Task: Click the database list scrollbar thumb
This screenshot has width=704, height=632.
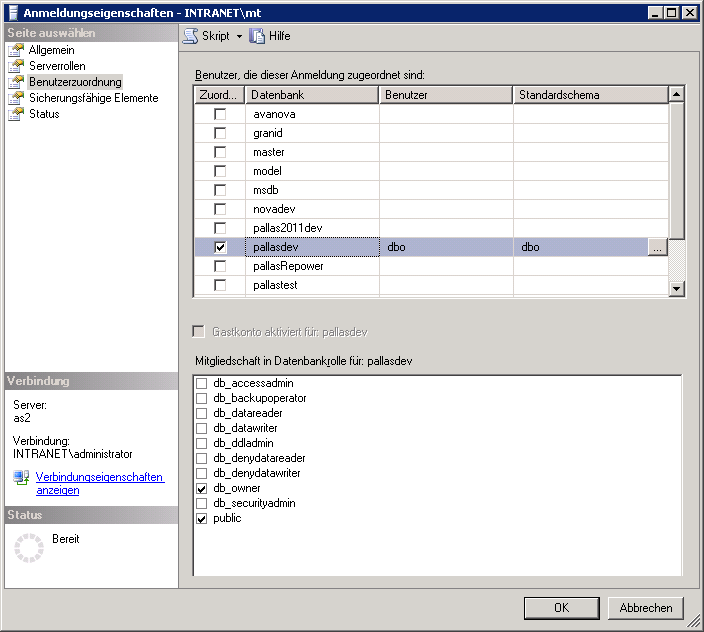Action: pos(676,171)
